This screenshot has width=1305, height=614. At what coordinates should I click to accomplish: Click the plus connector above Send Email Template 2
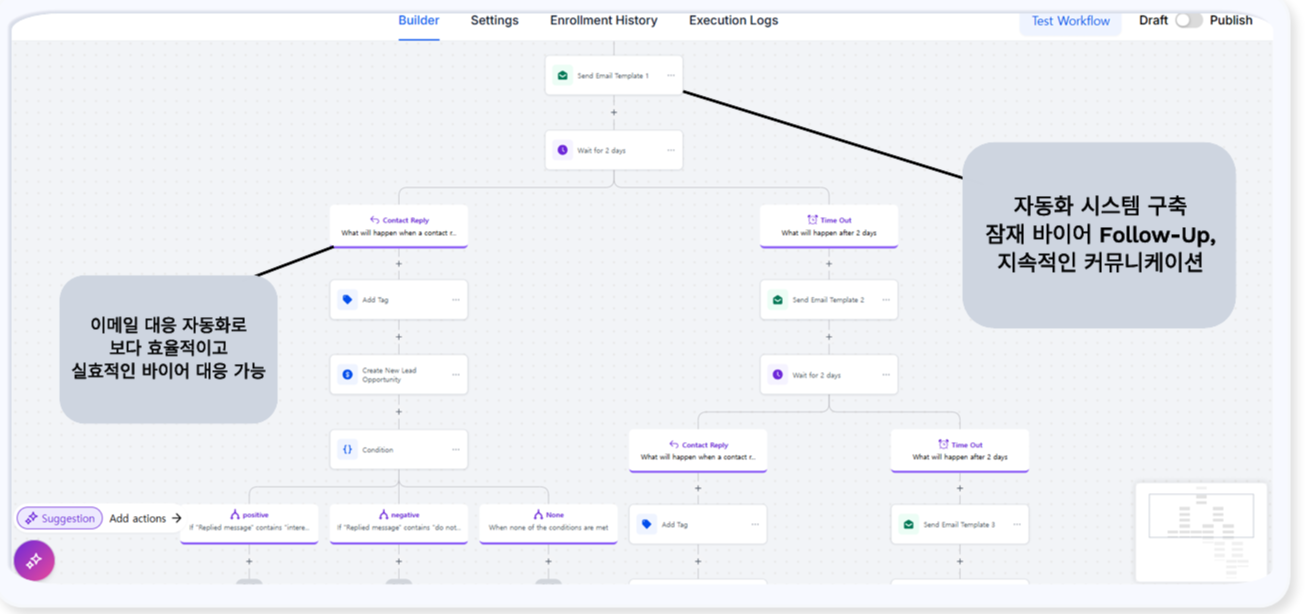(829, 264)
